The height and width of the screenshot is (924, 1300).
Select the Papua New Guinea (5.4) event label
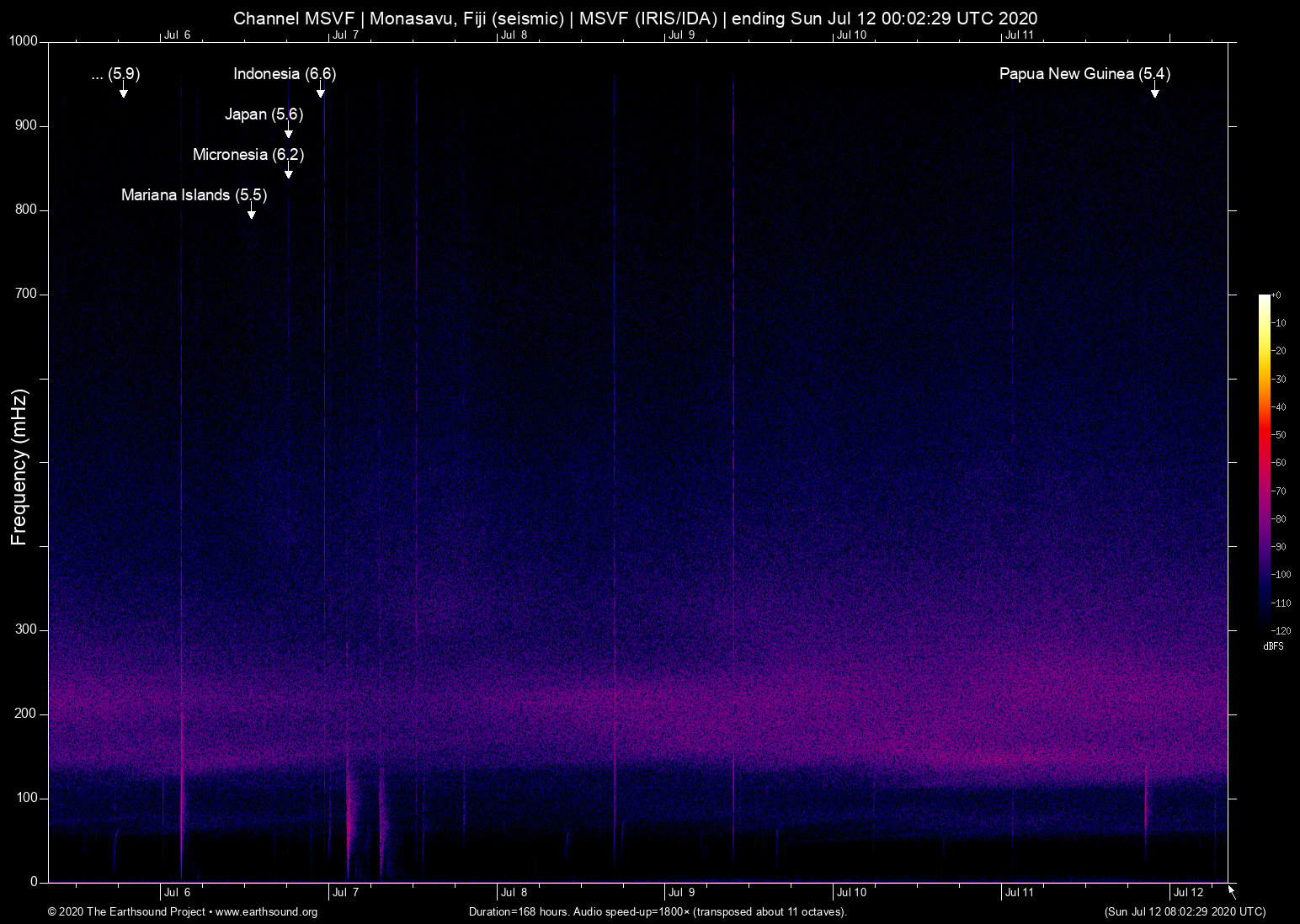pos(1084,74)
